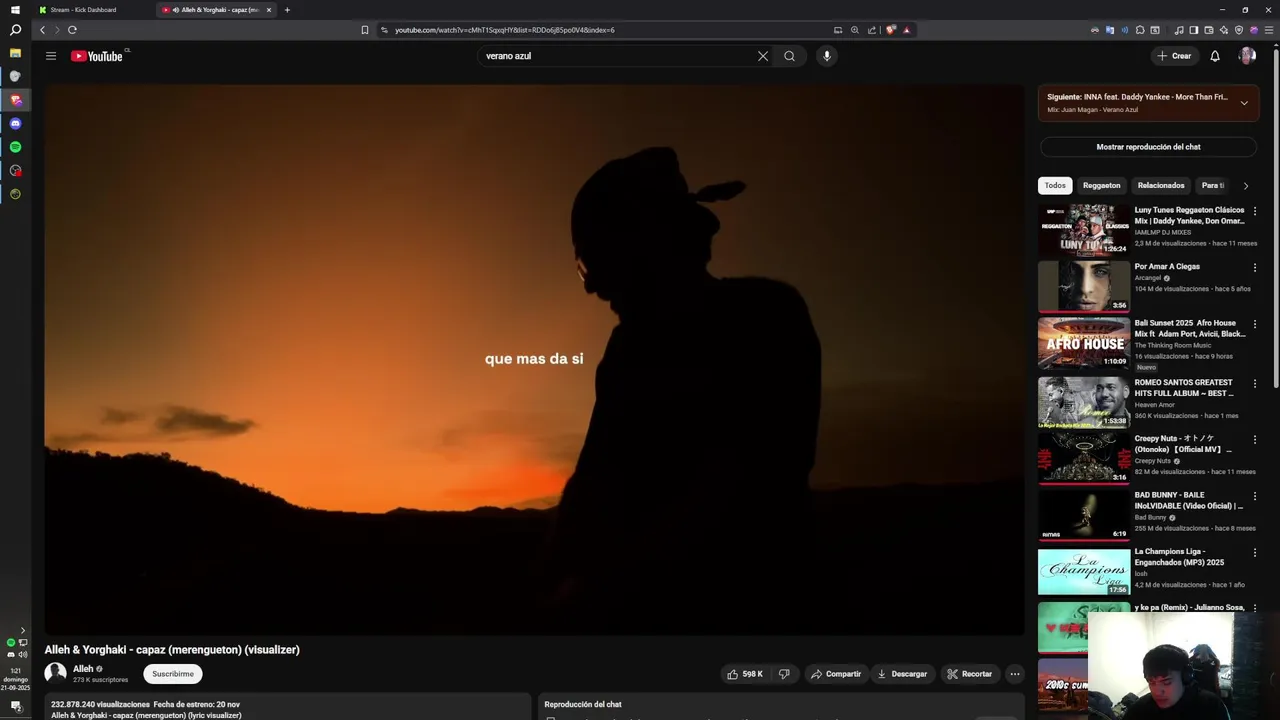The image size is (1280, 720).
Task: Dislike the video
Action: pyautogui.click(x=784, y=674)
